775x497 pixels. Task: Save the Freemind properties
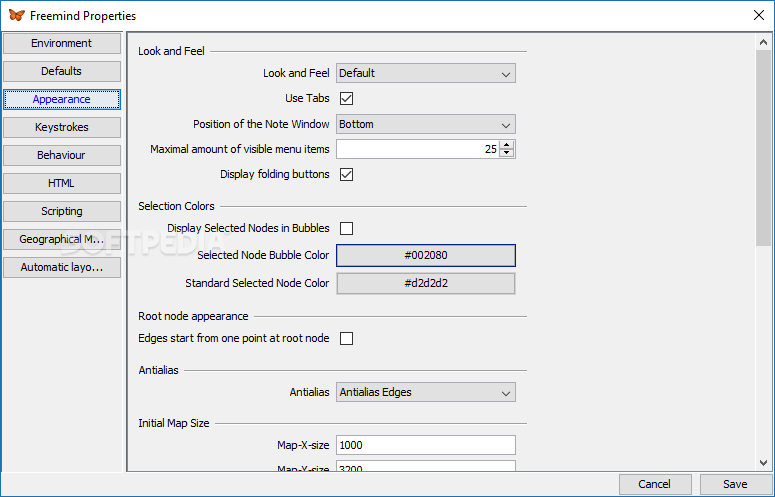pos(735,484)
